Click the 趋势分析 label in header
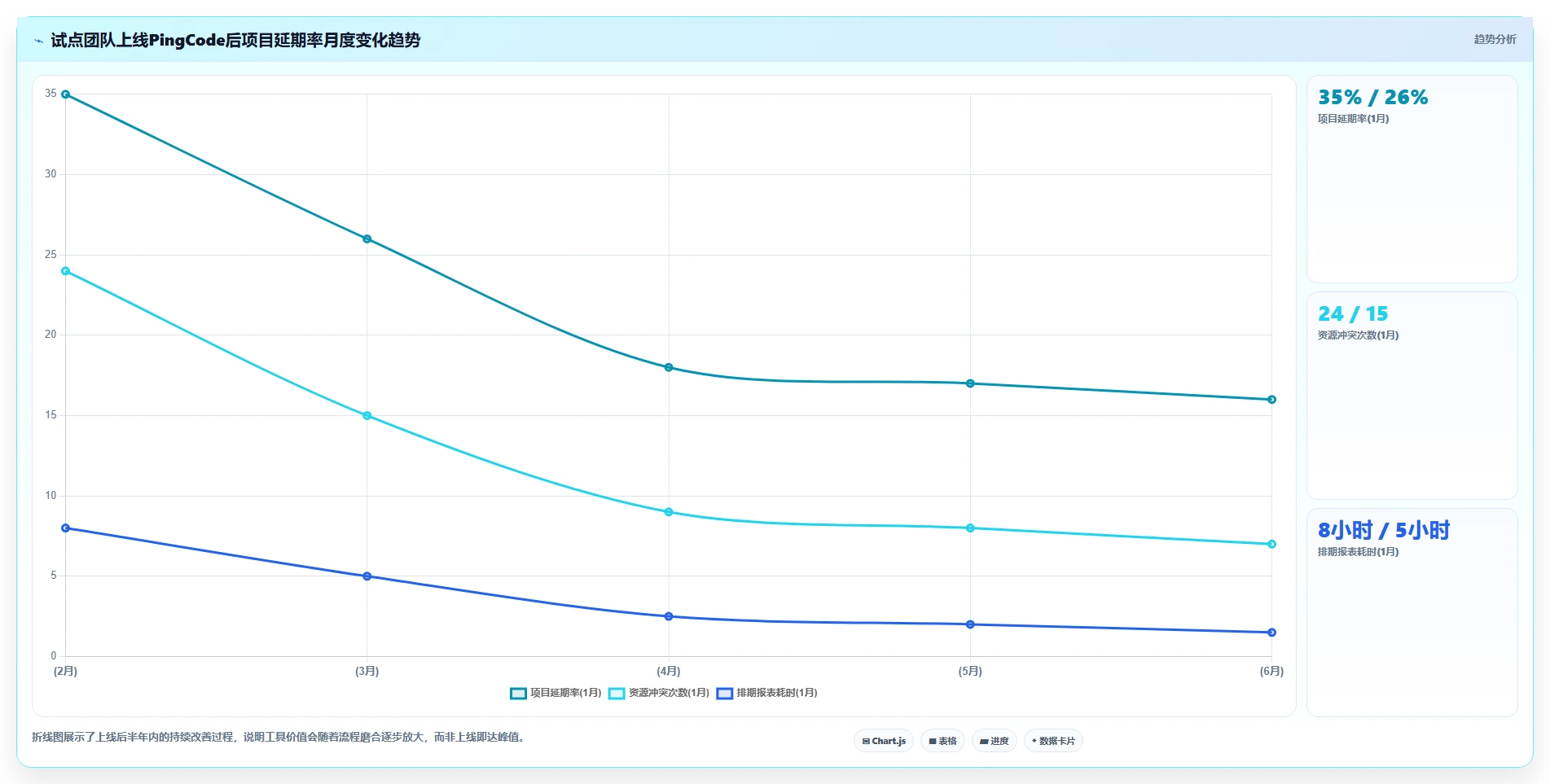 coord(1495,39)
